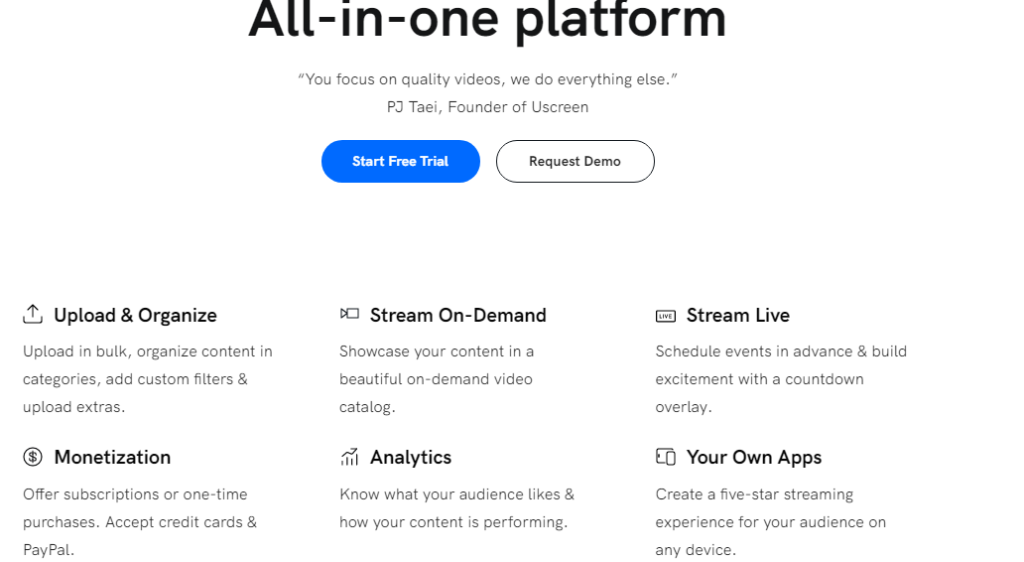The image size is (1024, 562).
Task: Click the Your Own Apps devices icon
Action: point(665,457)
